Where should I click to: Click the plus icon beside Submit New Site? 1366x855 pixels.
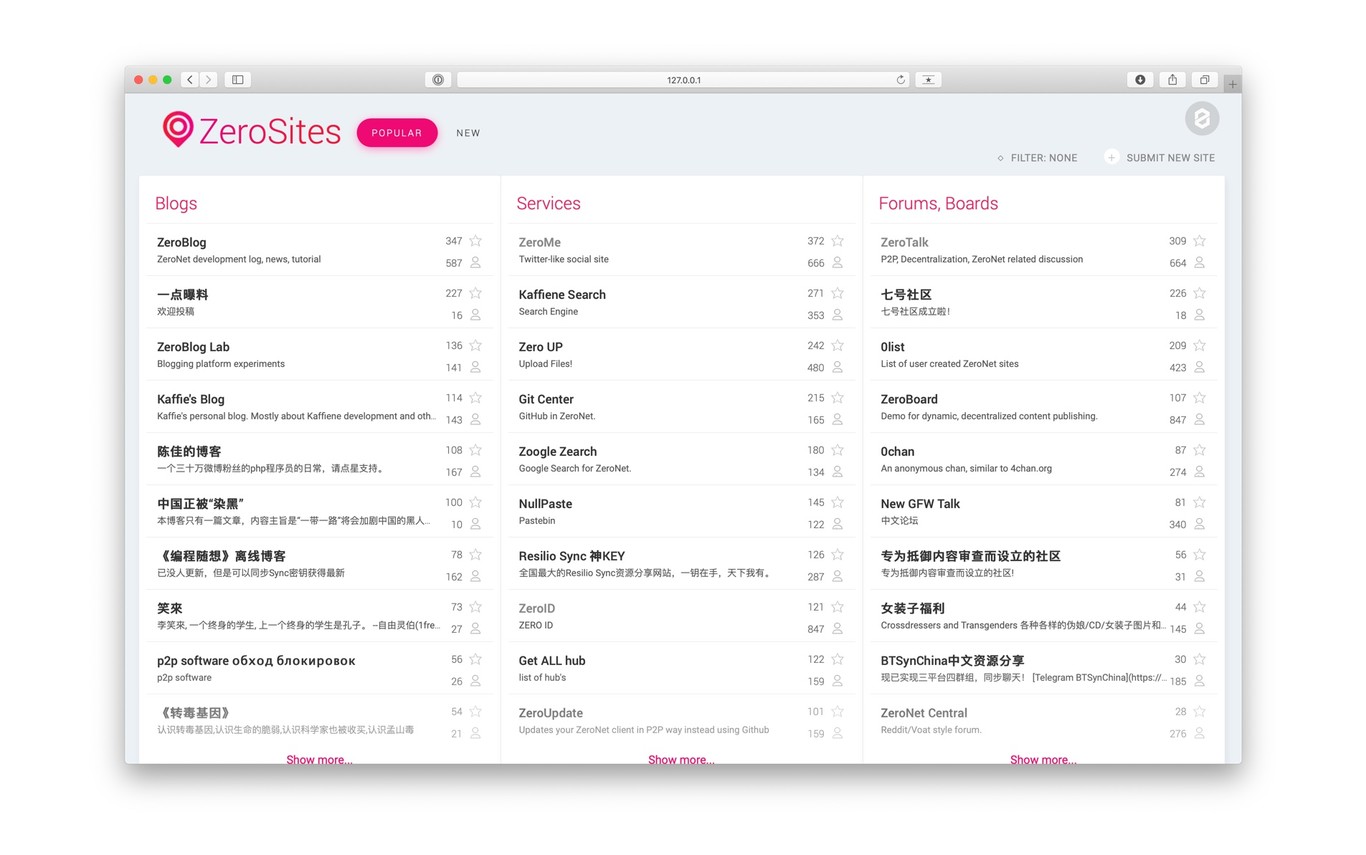[1111, 157]
